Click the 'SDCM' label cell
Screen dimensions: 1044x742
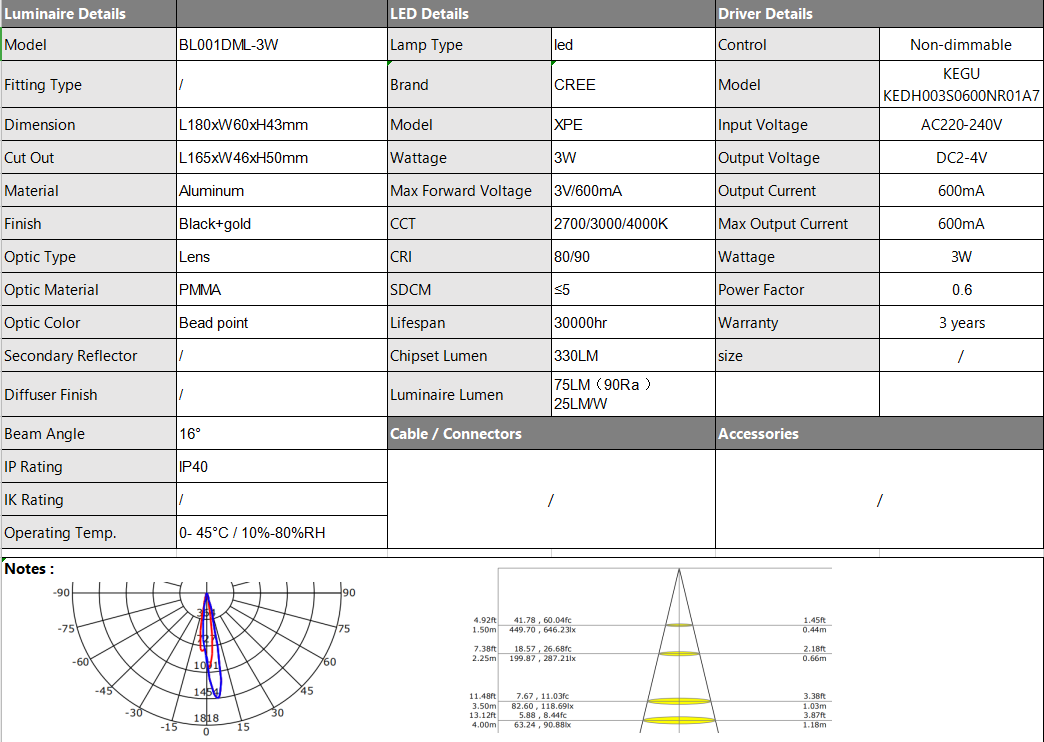(x=469, y=290)
